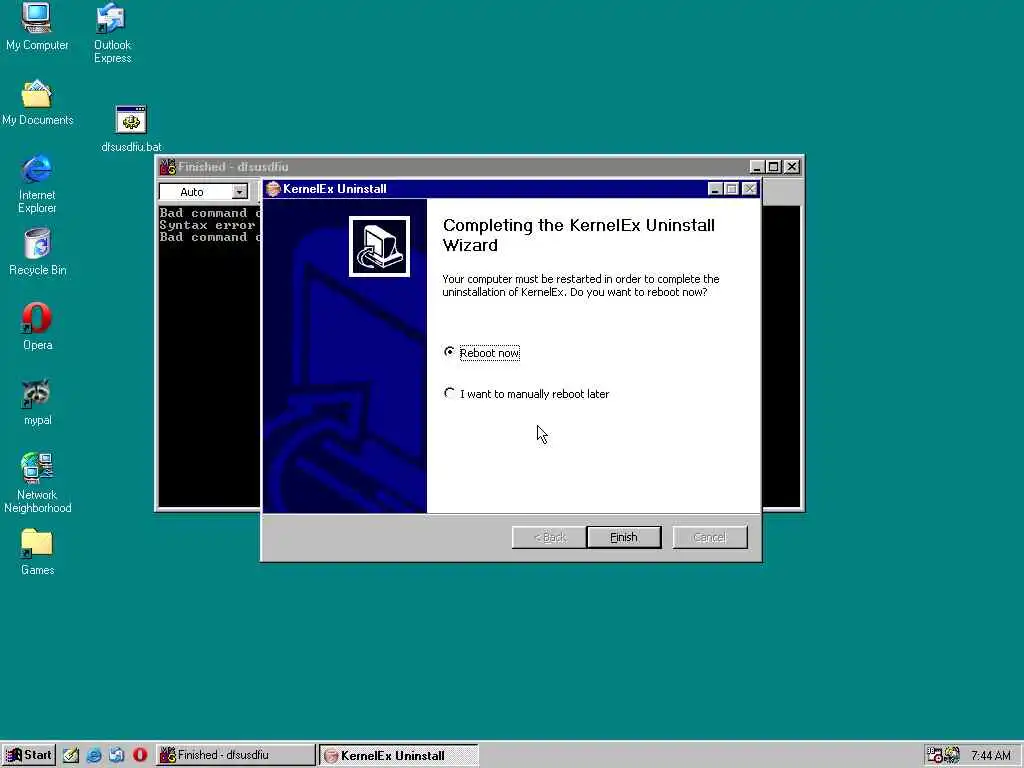Click the KernelEx Uninstall title bar icon
1024x768 pixels.
coord(273,189)
